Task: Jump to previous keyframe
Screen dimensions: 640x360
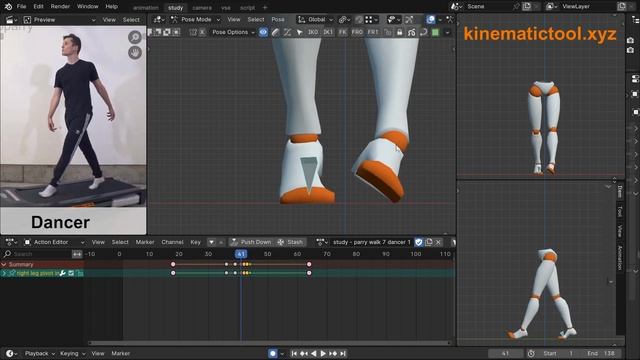Action: coord(304,353)
